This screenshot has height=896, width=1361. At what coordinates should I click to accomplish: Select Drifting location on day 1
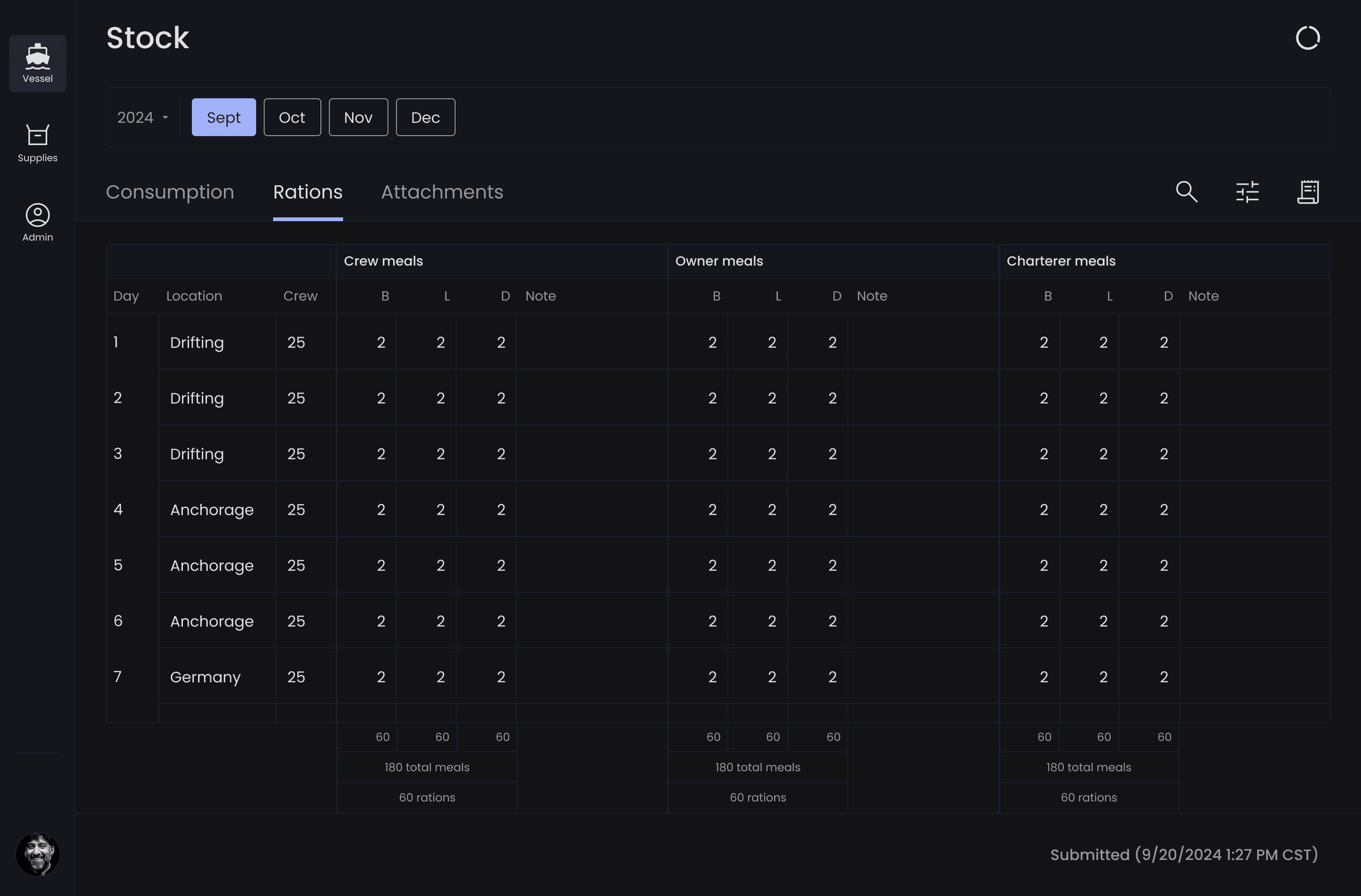217,342
